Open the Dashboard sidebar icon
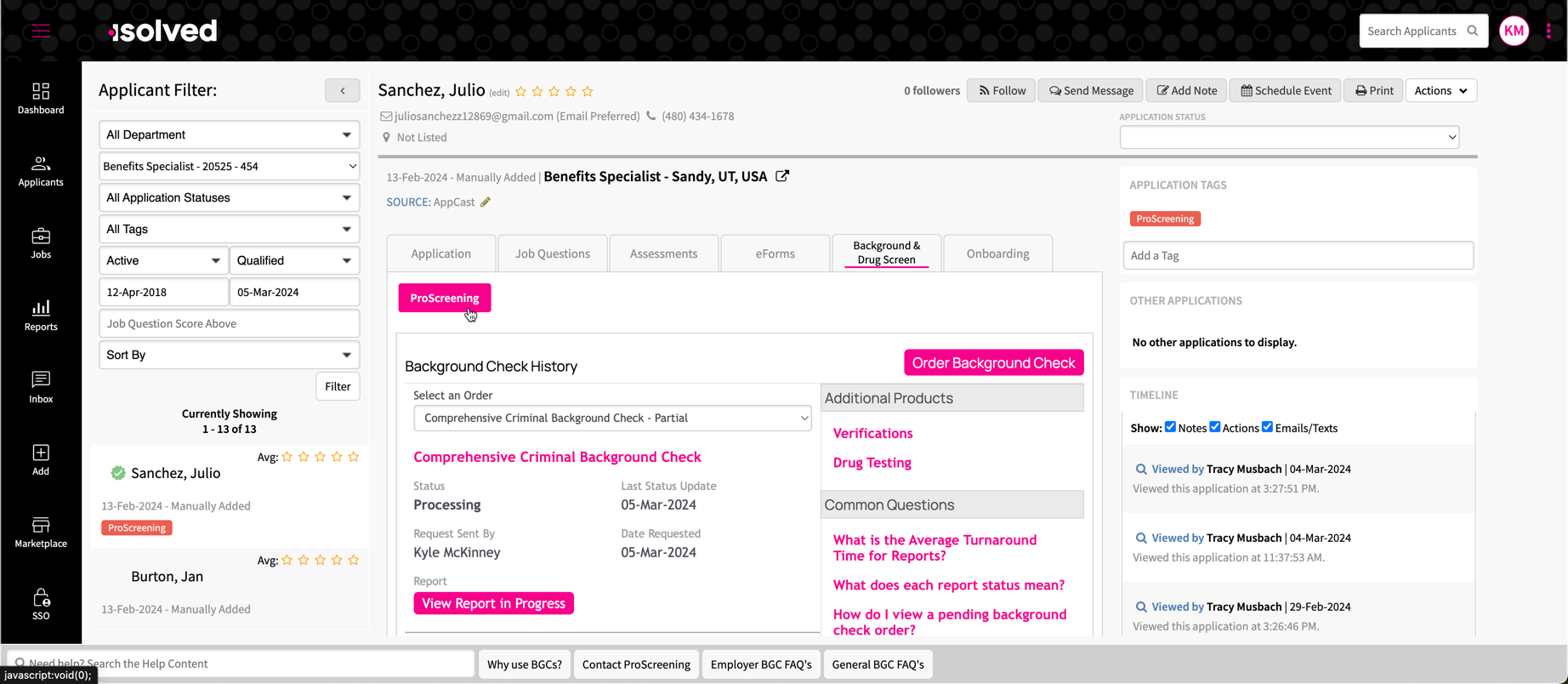This screenshot has height=684, width=1568. 41,98
